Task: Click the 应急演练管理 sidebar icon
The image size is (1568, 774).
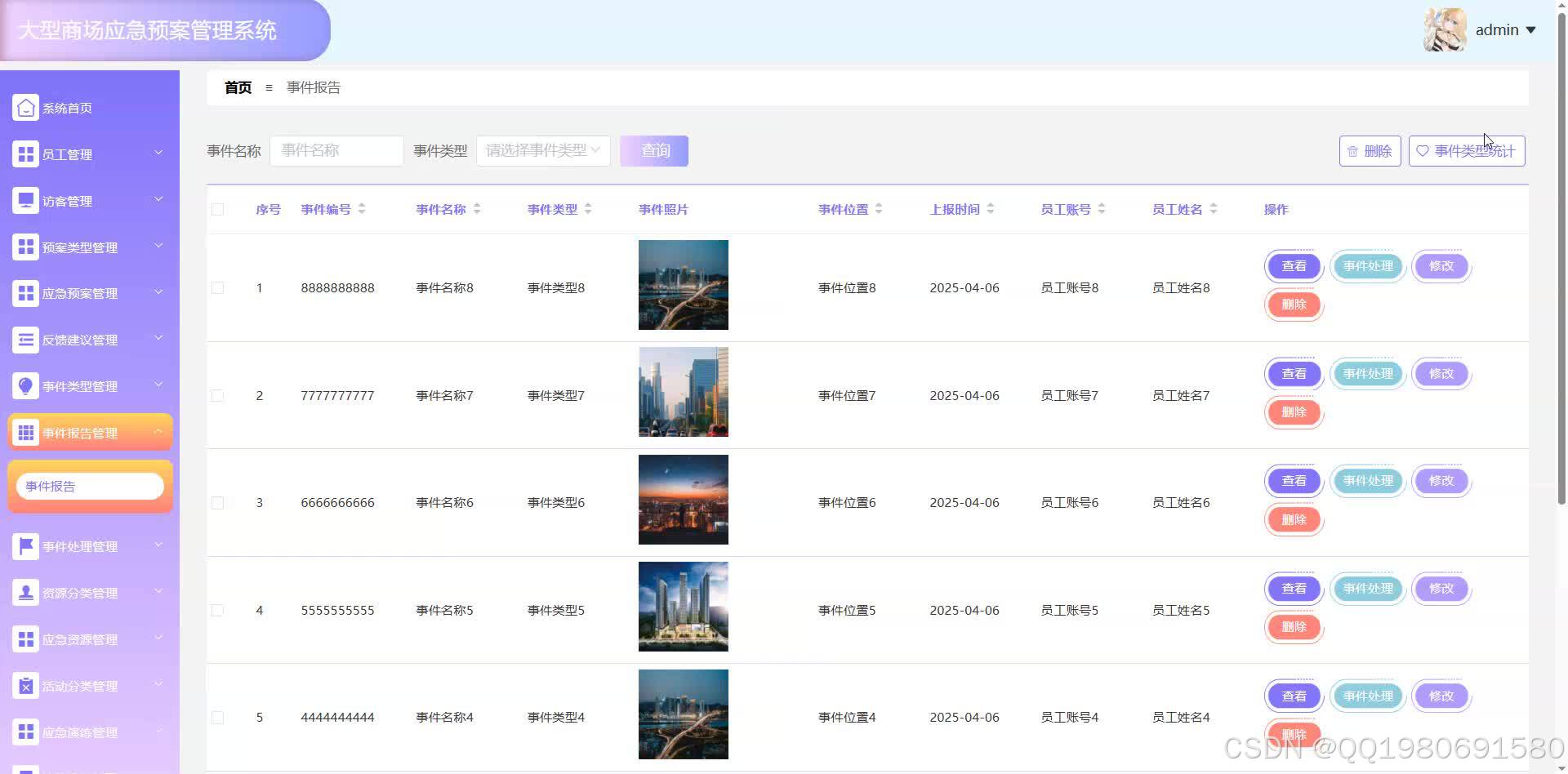Action: [25, 732]
